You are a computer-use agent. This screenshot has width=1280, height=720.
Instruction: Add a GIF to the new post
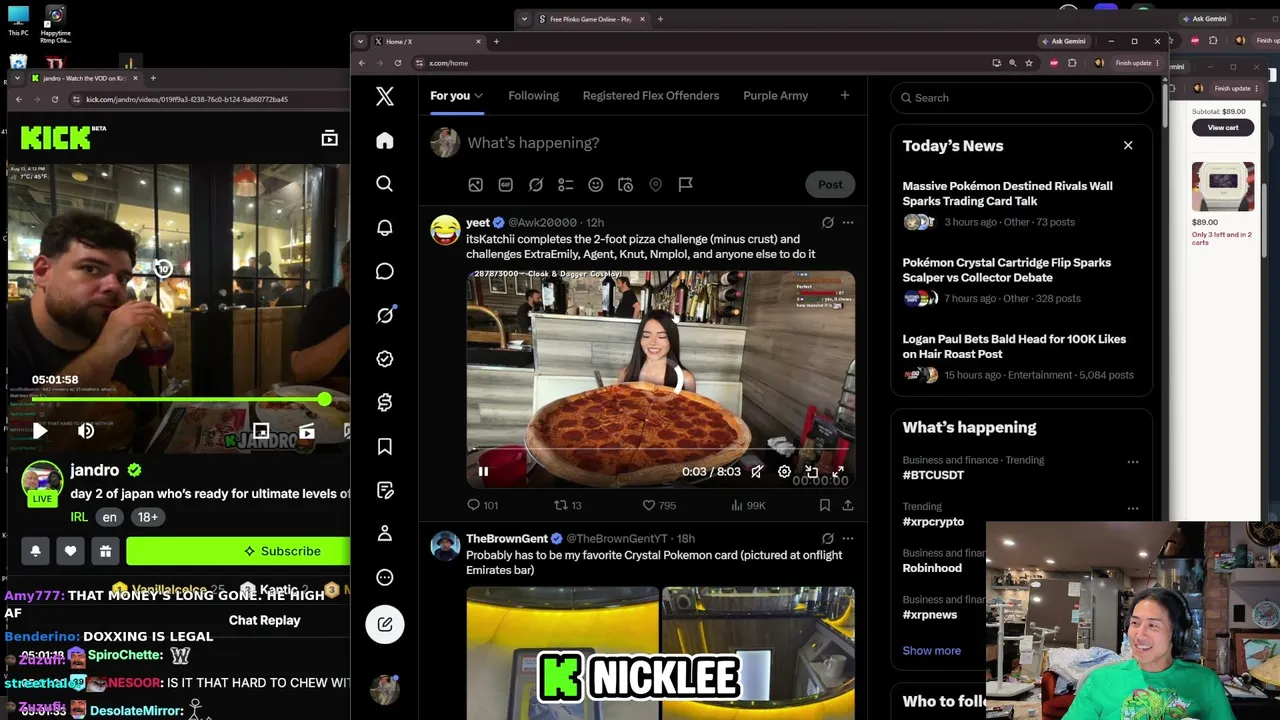[506, 184]
